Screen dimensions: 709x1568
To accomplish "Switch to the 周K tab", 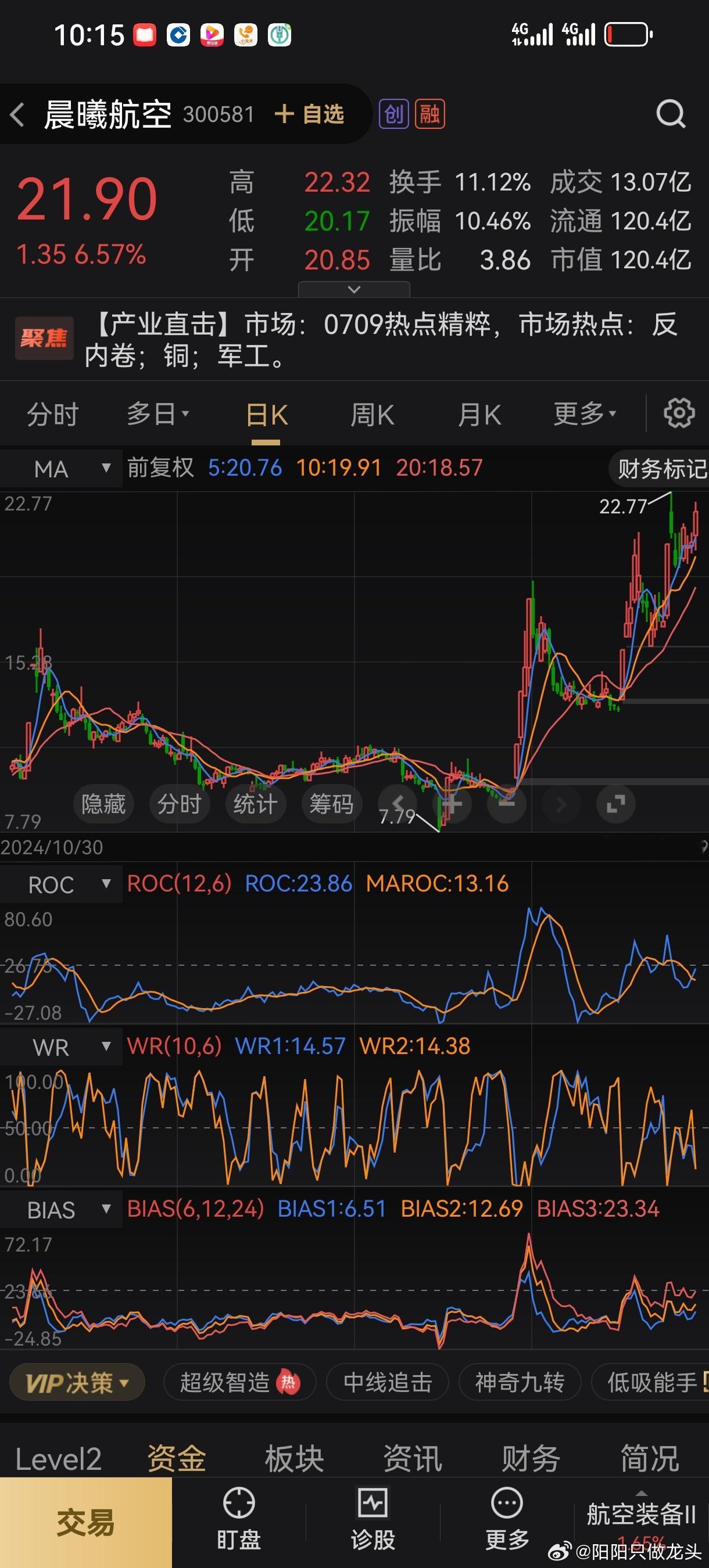I will coord(372,416).
